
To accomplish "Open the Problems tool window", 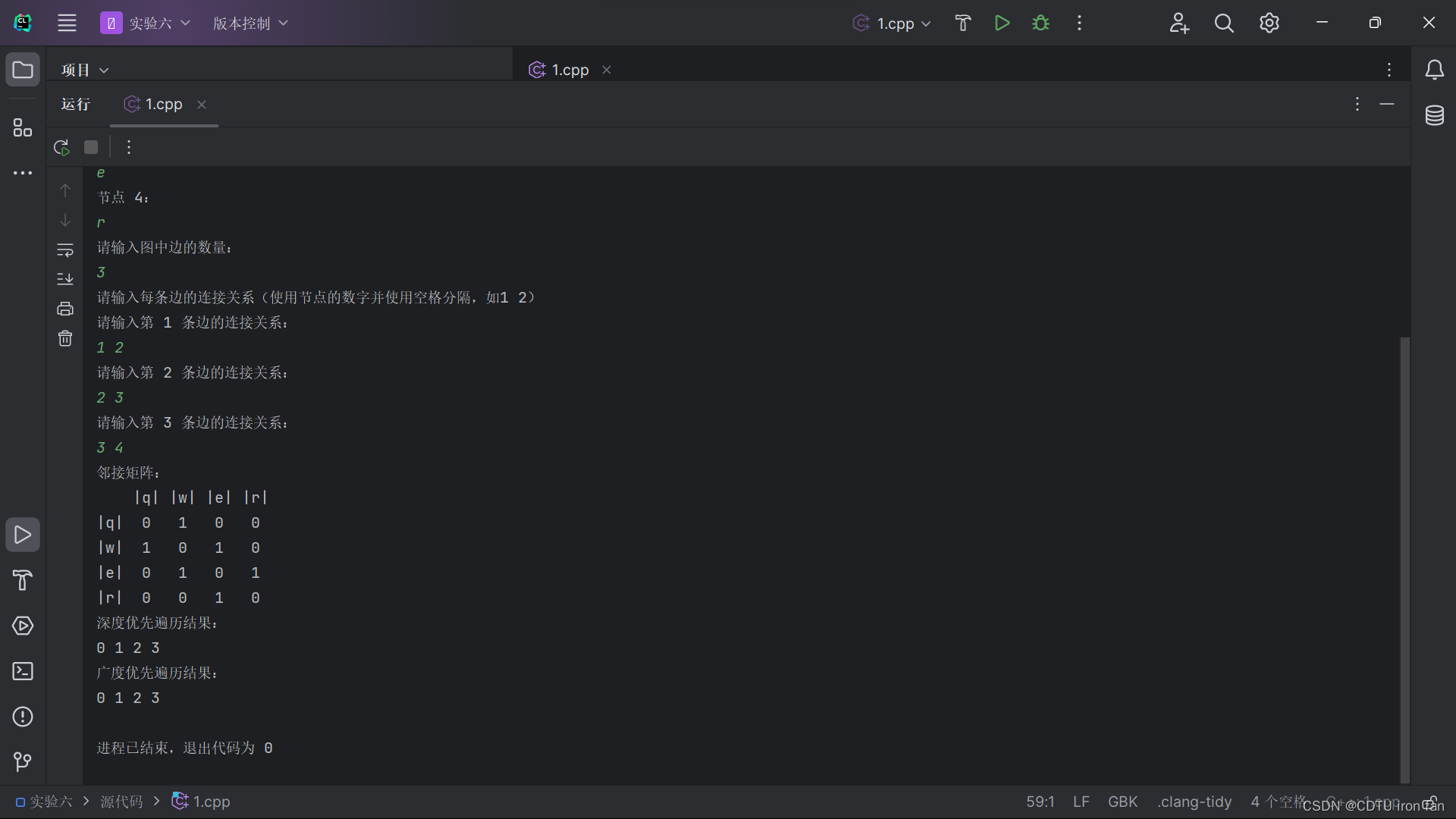I will click(23, 717).
